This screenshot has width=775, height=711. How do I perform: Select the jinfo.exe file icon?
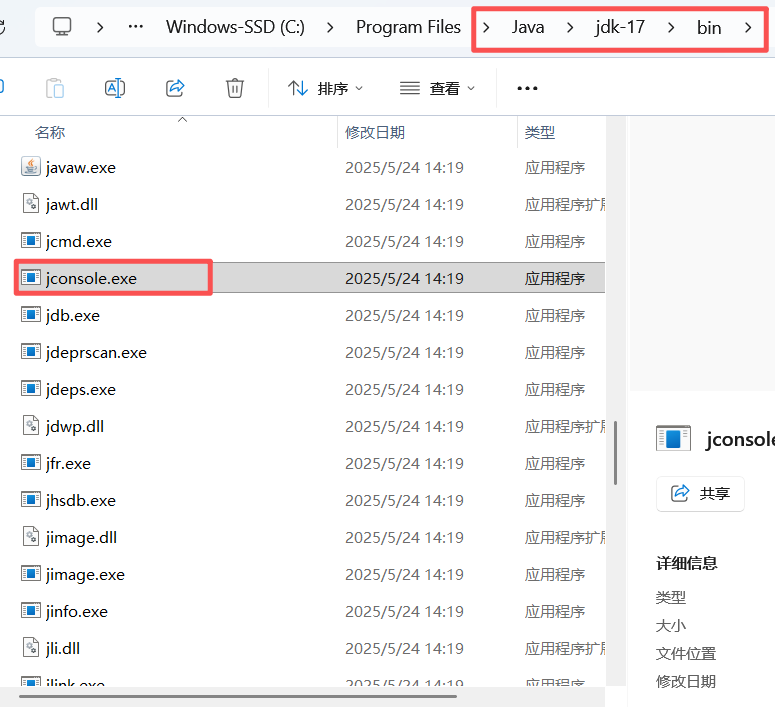click(31, 611)
